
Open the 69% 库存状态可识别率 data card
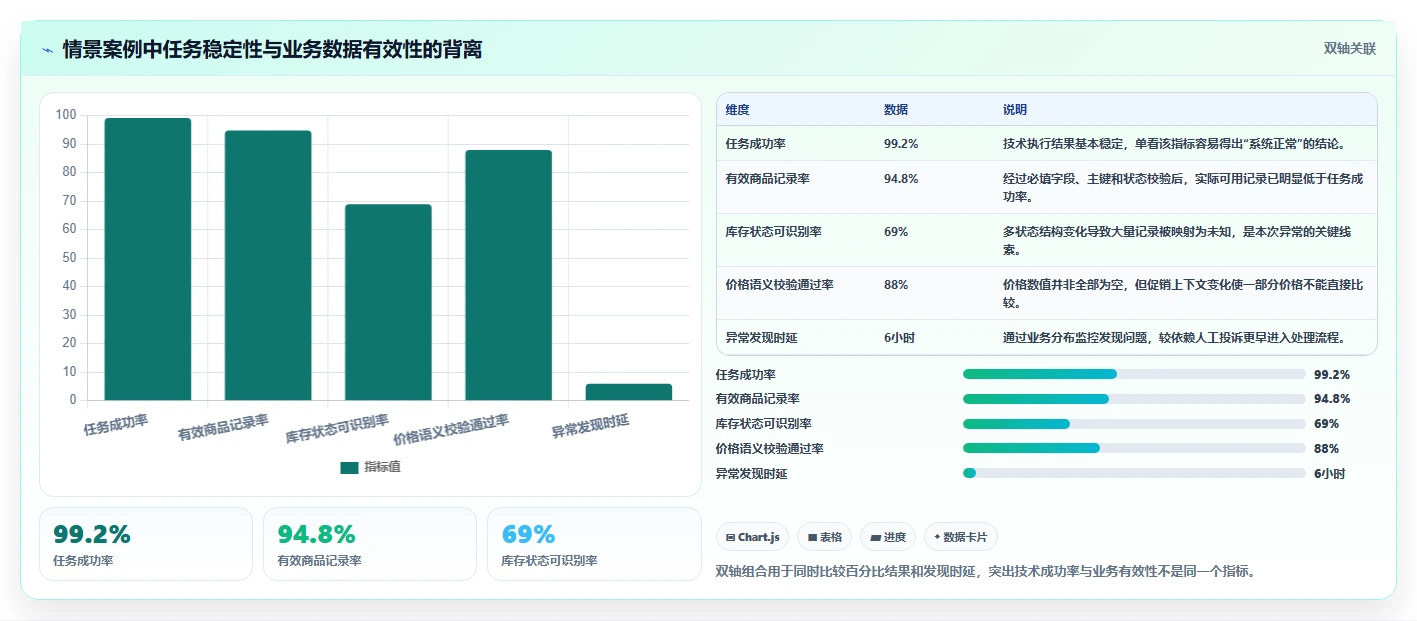594,544
